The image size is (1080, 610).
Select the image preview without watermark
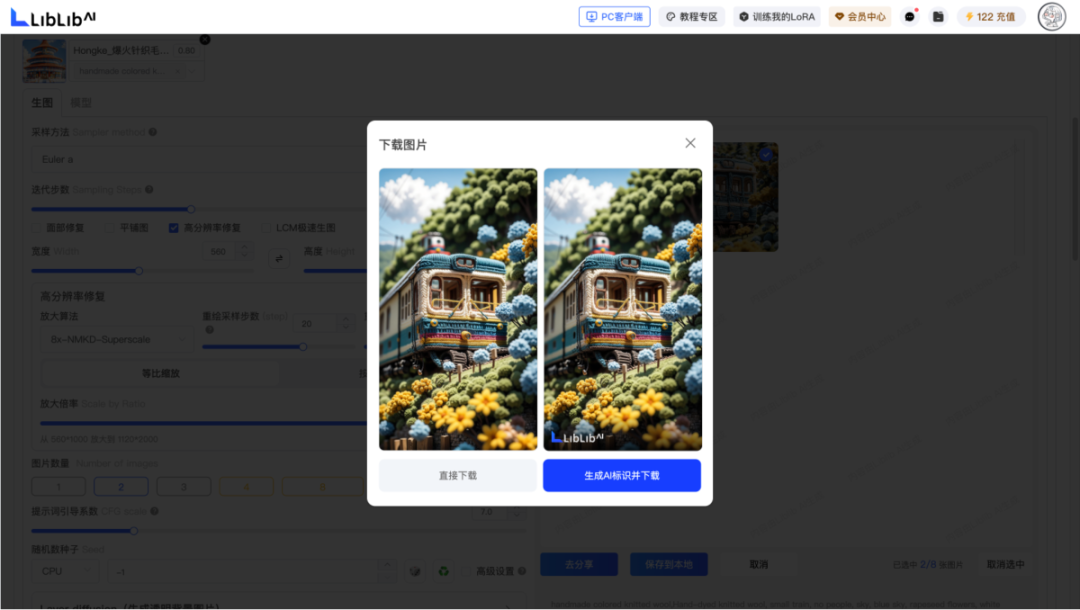[x=458, y=309]
